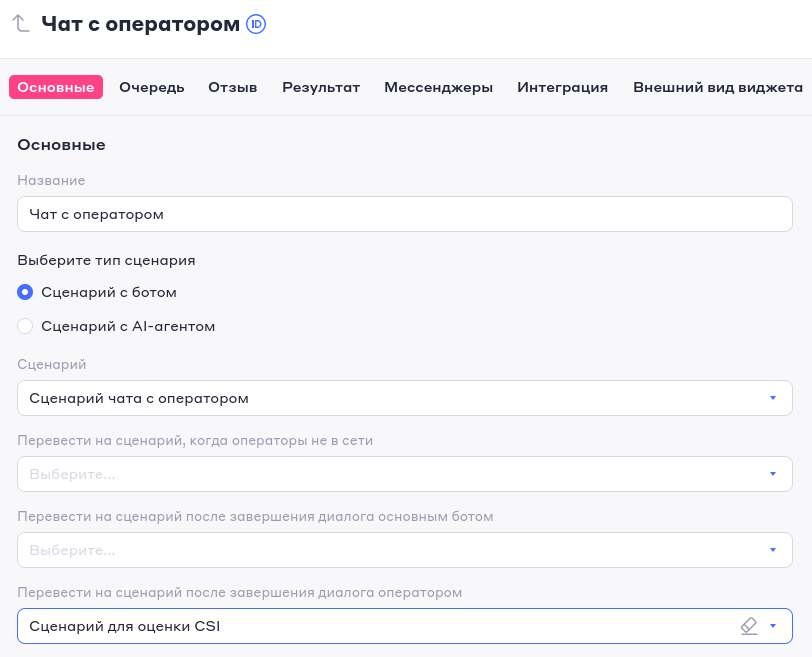This screenshot has width=812, height=657.
Task: Click the Название input field
Action: pyautogui.click(x=405, y=214)
